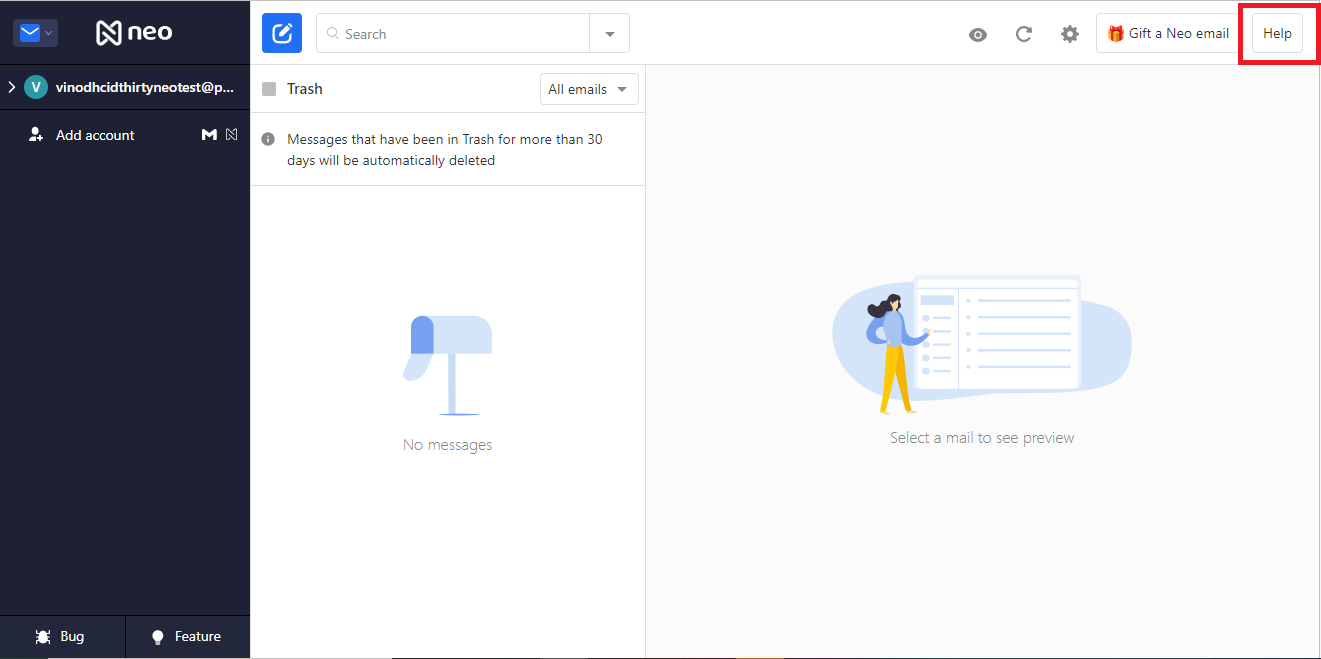Viewport: 1321px width, 659px height.
Task: Click the mailbox illustration in the empty list
Action: 448,365
